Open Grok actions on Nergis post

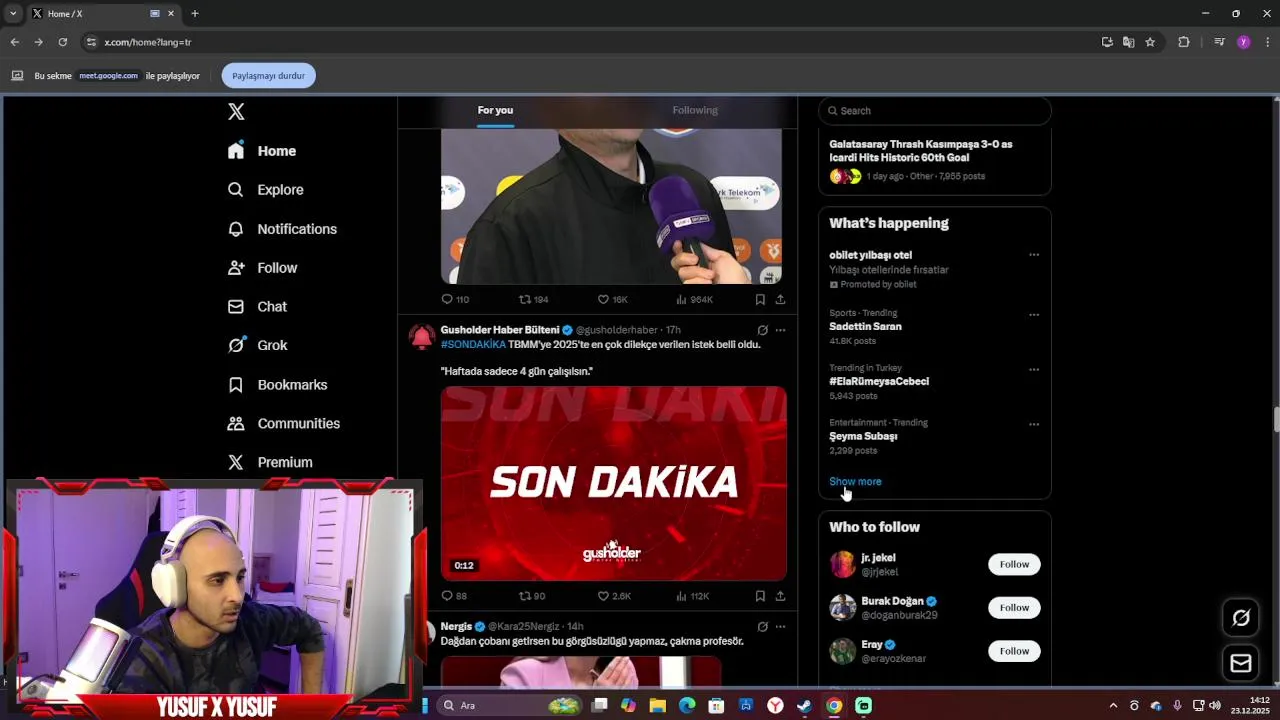[762, 627]
